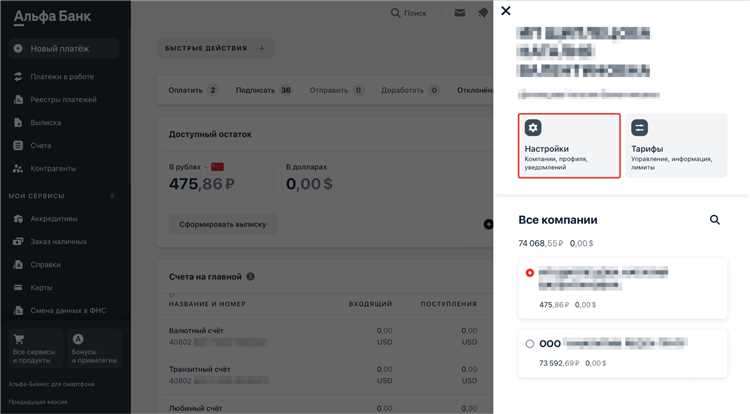
Task: Create a Новый платёж from the sidebar
Action: (63, 48)
